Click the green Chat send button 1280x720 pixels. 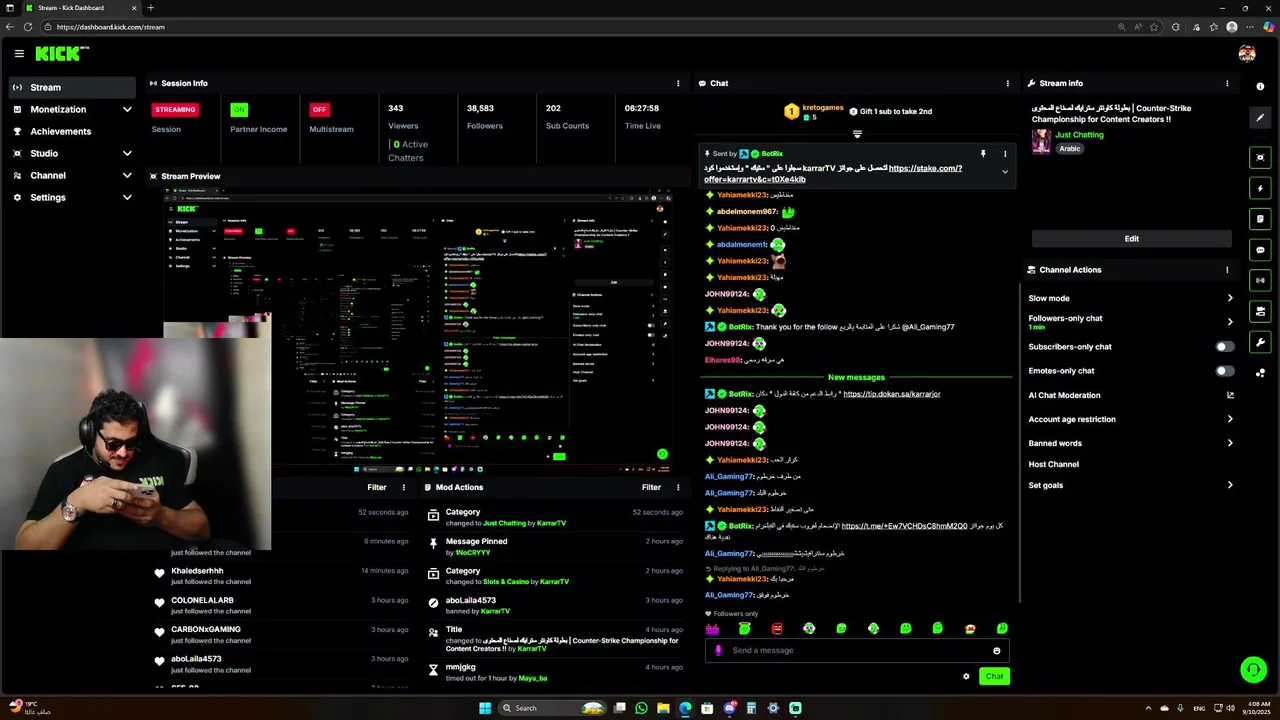[994, 676]
